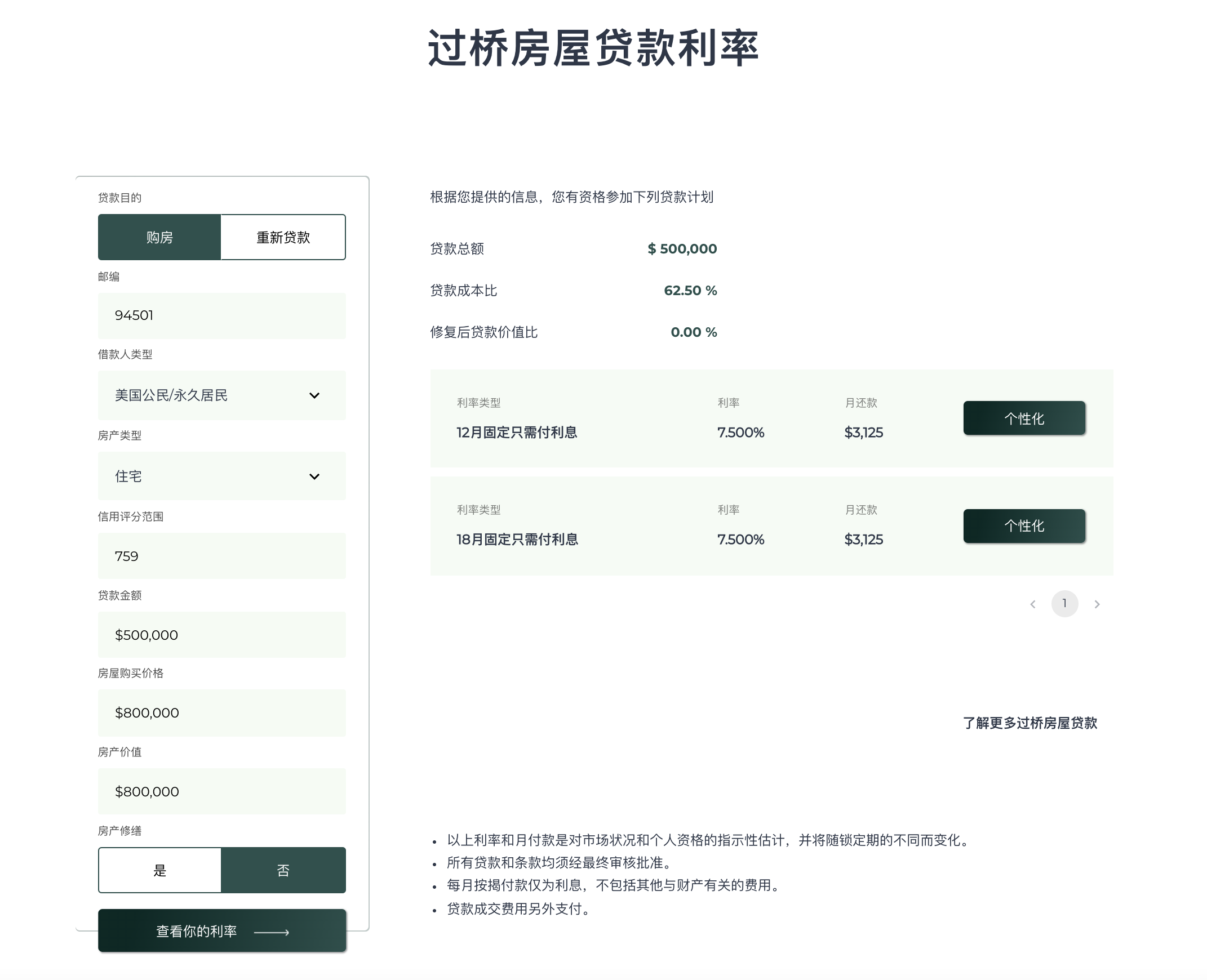Click the 邮编 field showing 94501
Viewport: 1207px width, 980px height.
tap(221, 315)
